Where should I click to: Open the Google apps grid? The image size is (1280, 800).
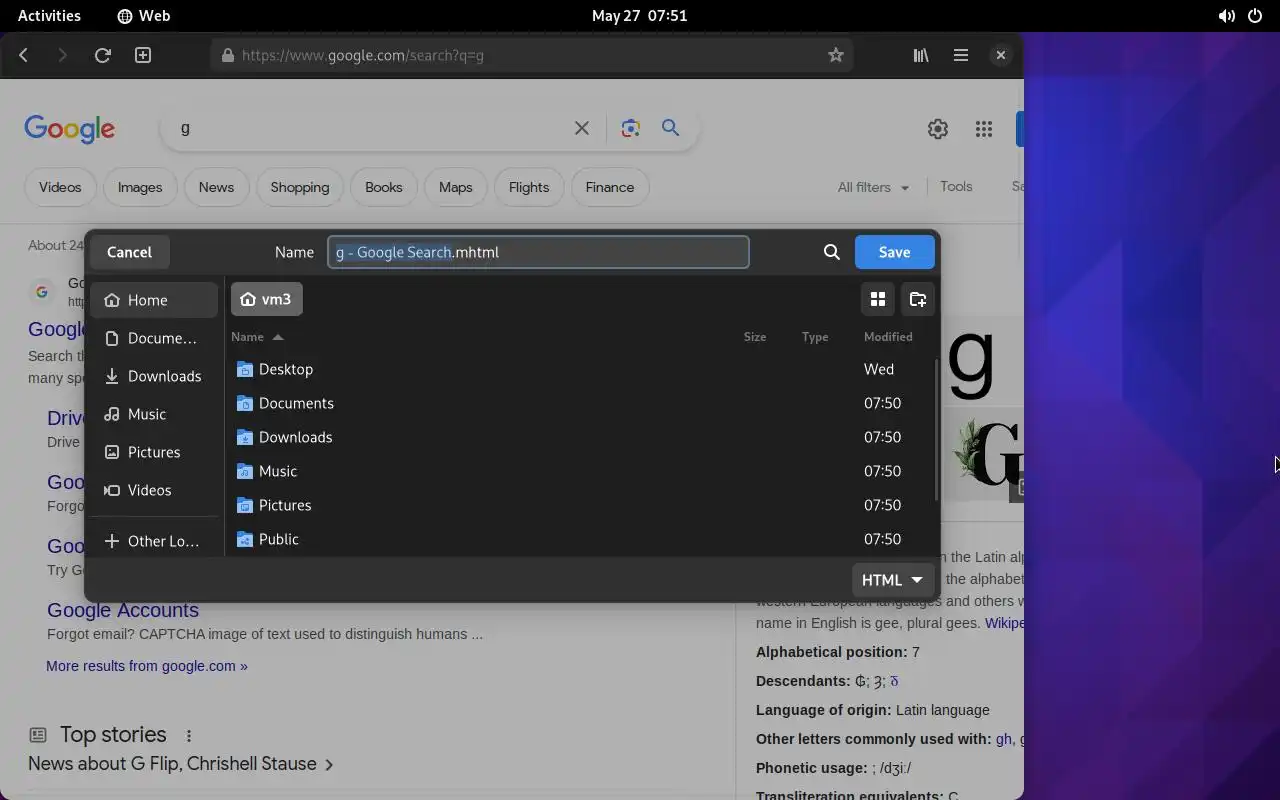984,129
